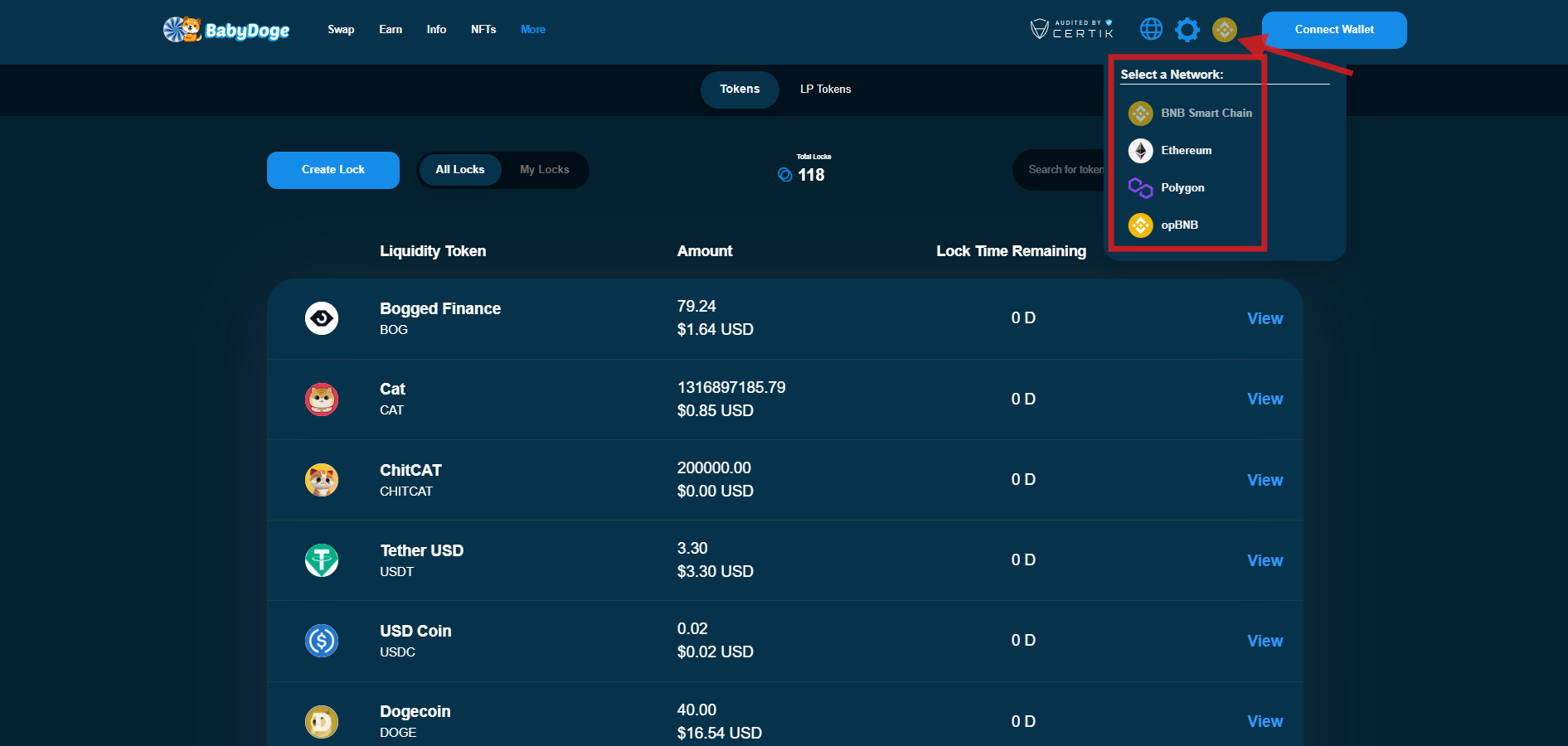
Task: View the Tether USD lock
Action: coord(1265,560)
